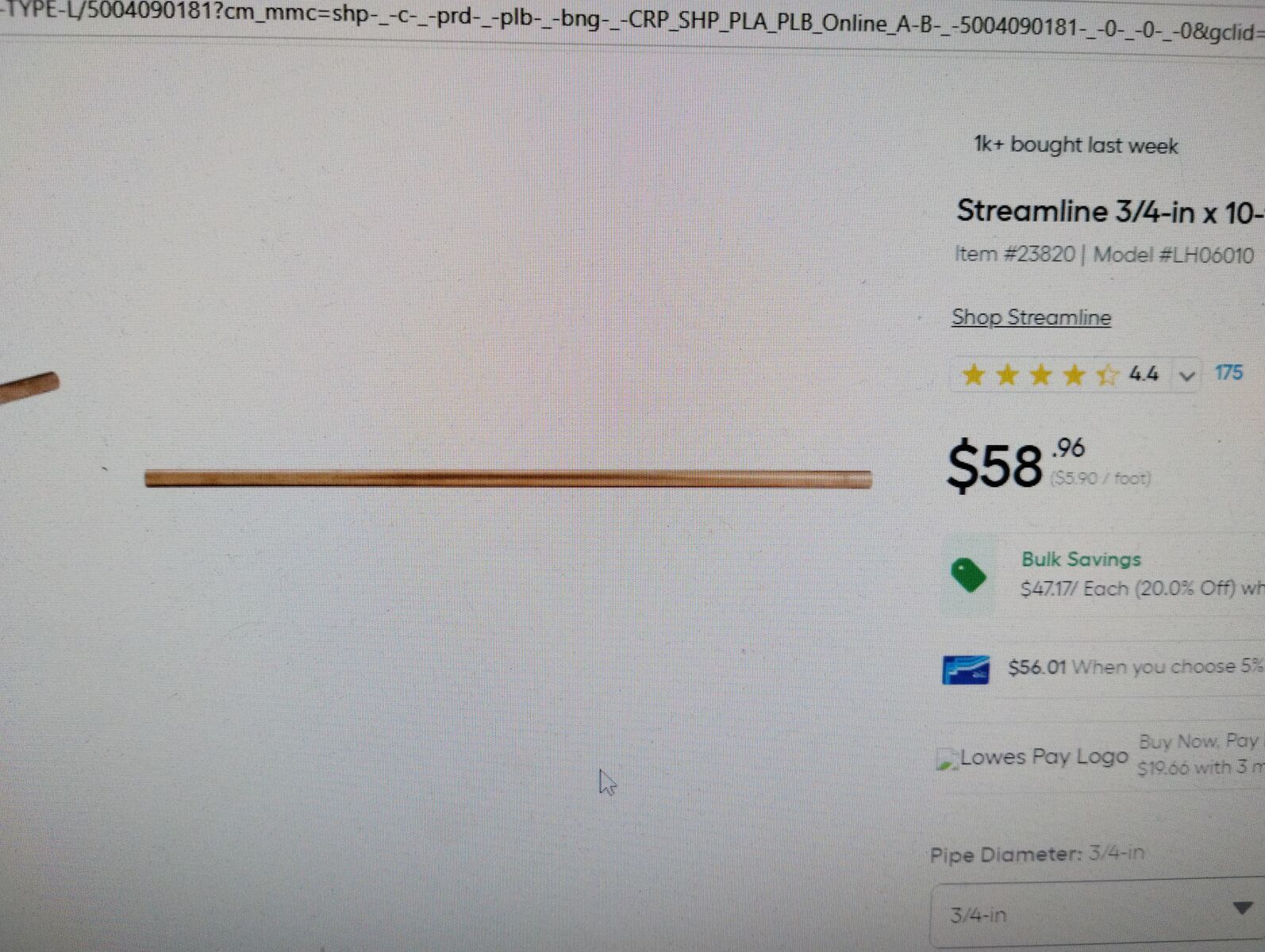
Task: Click the $56.01 credit card offer text
Action: click(1136, 667)
